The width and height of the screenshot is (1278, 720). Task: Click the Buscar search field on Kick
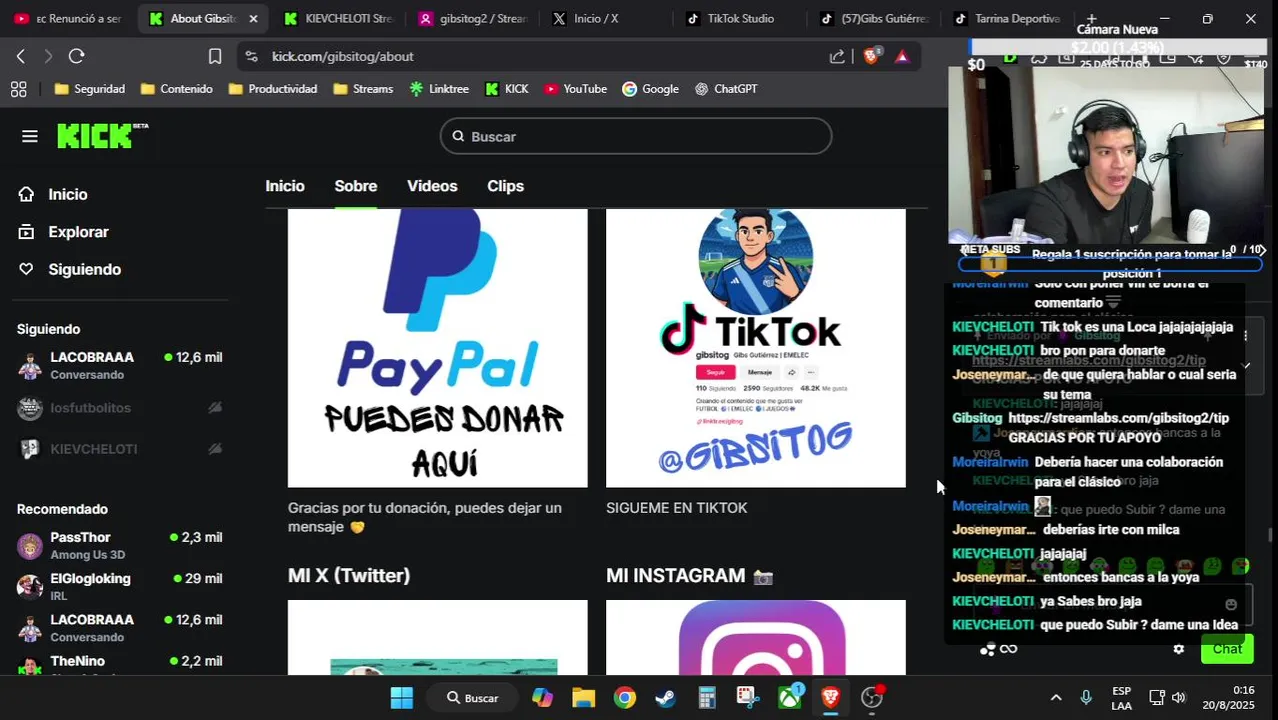tap(636, 136)
